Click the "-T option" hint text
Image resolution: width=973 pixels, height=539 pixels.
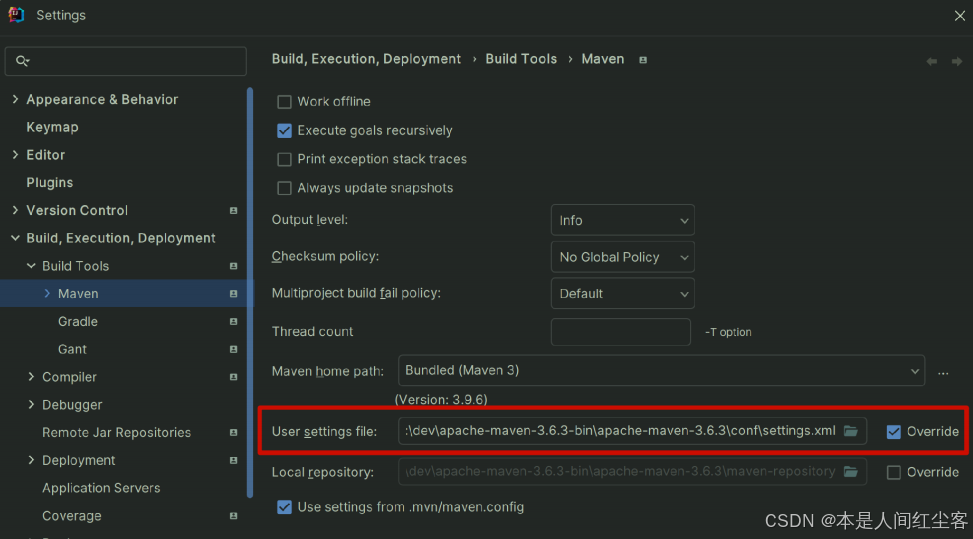(728, 332)
